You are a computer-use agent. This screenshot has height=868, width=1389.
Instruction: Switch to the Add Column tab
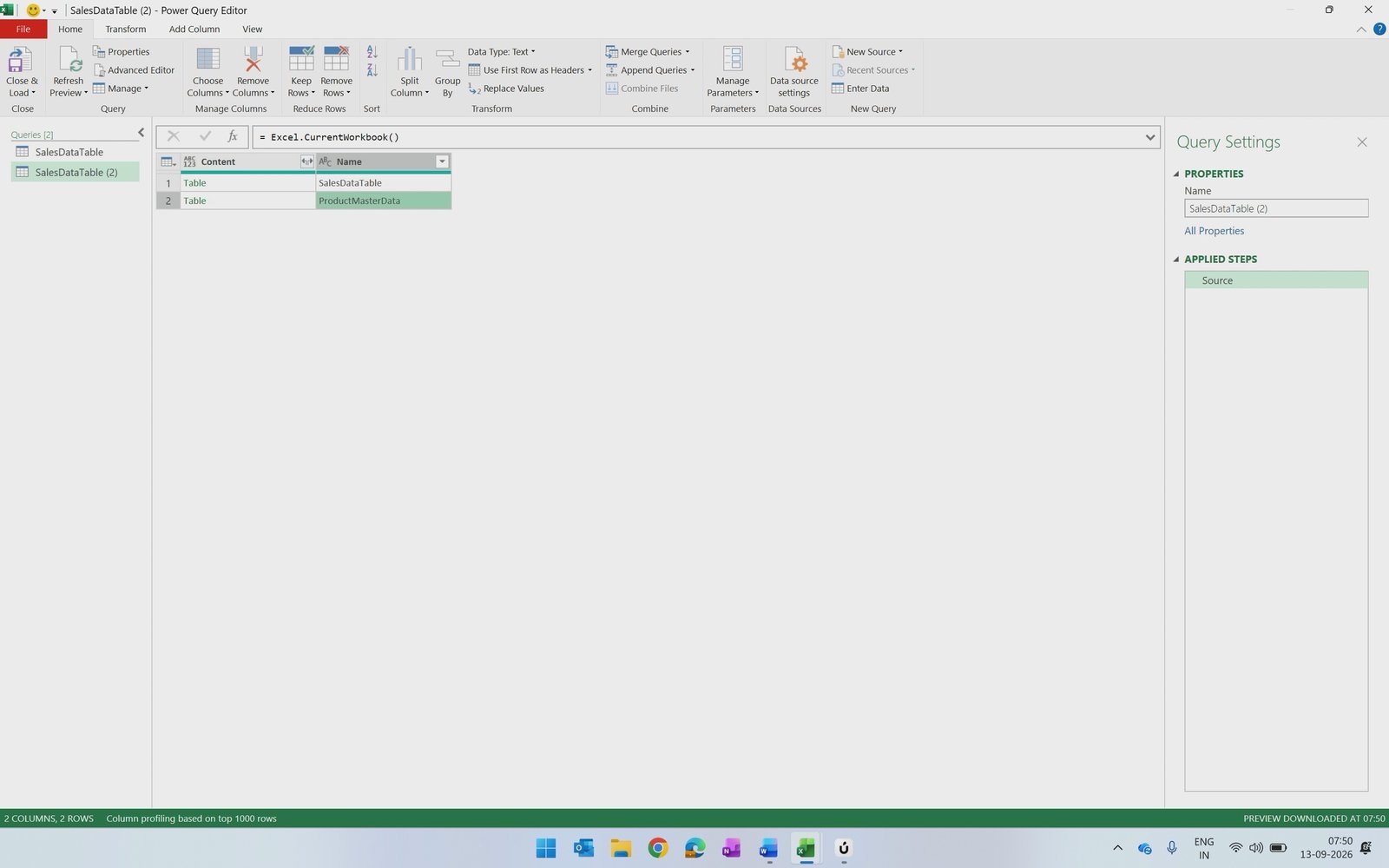pyautogui.click(x=194, y=30)
